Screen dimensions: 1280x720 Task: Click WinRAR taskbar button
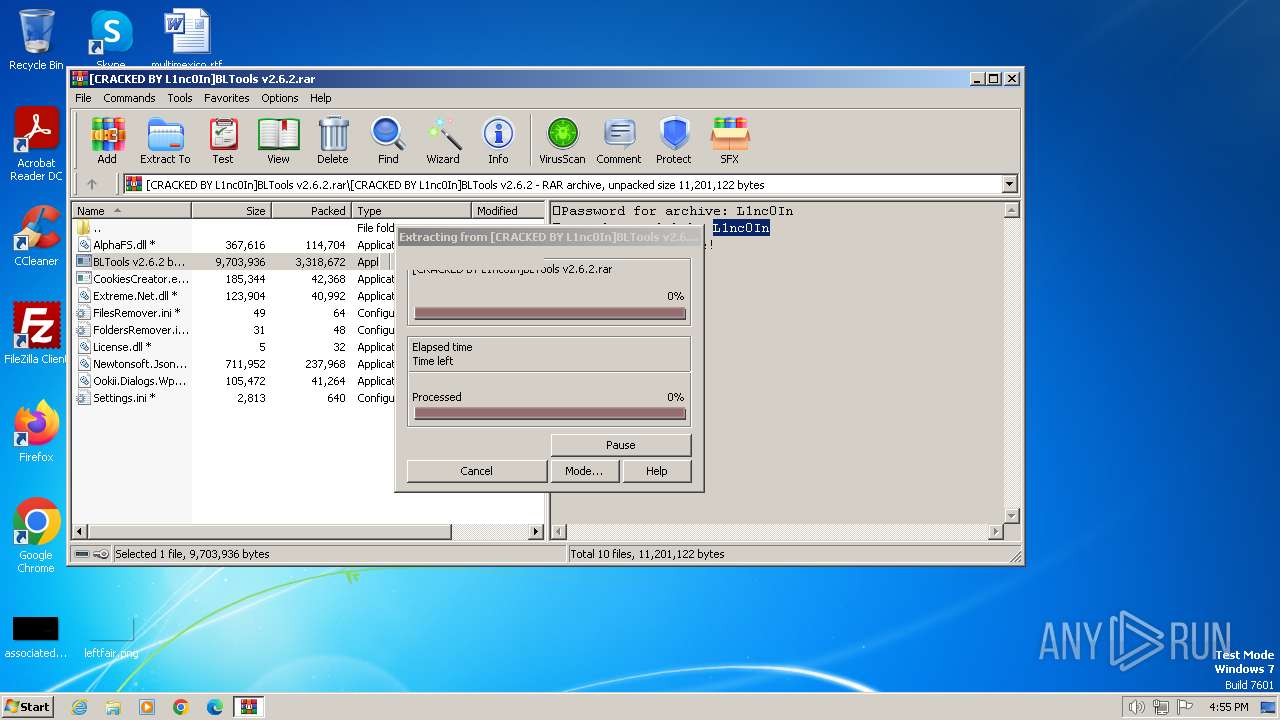point(249,706)
